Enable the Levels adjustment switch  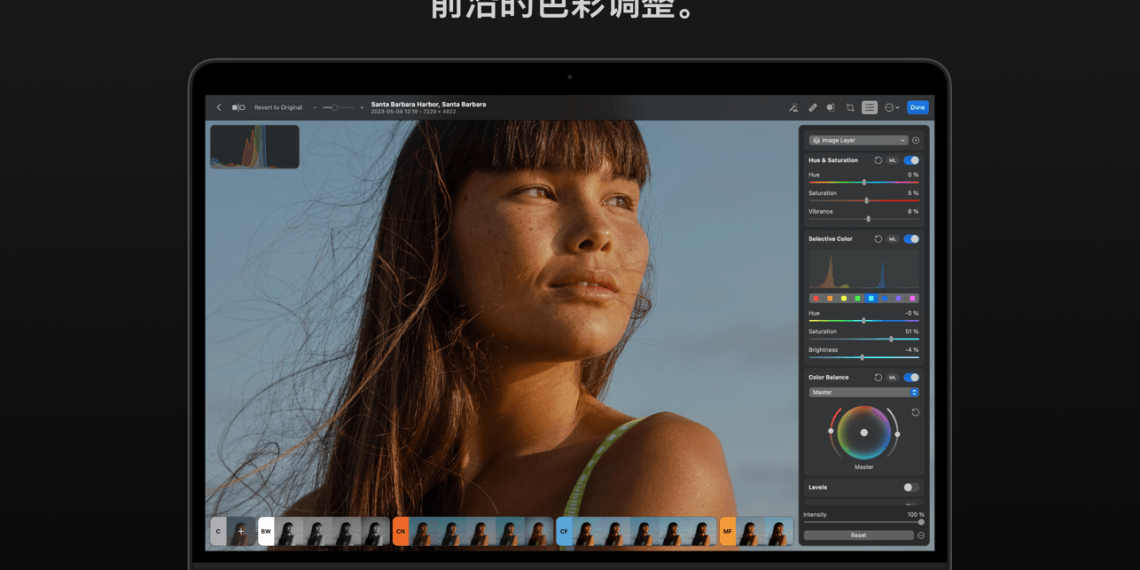point(911,487)
